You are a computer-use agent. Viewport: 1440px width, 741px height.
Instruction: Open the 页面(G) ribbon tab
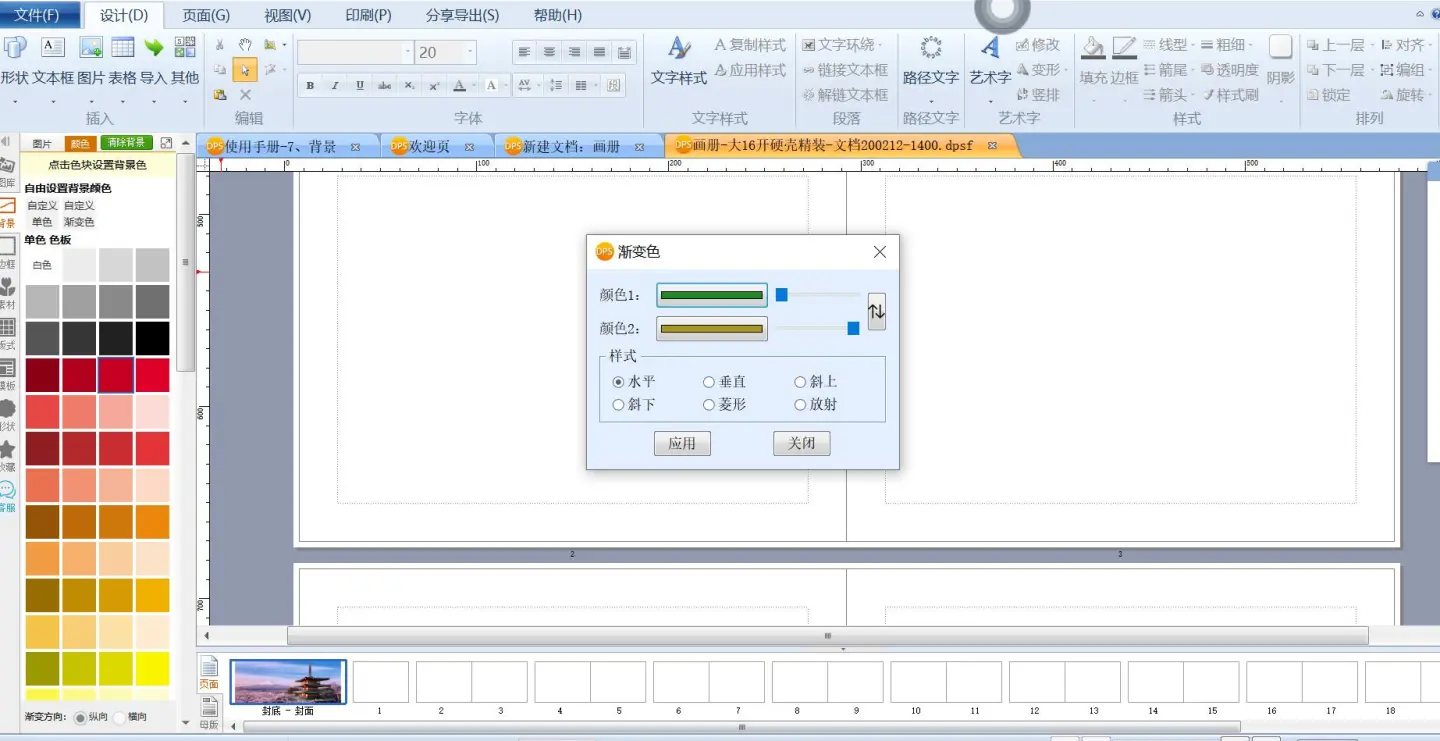206,15
